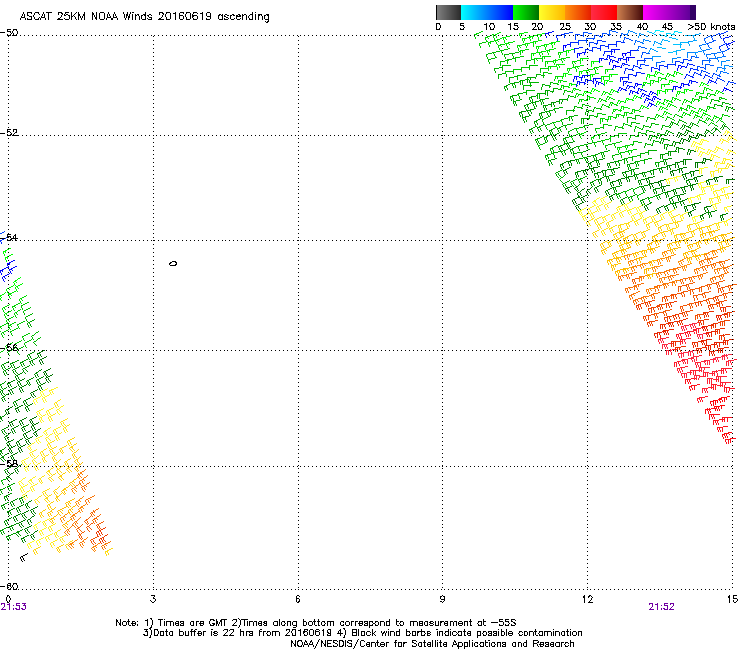Screen dimensions: 740x650
Task: Click the small island outline marker
Action: pyautogui.click(x=173, y=263)
